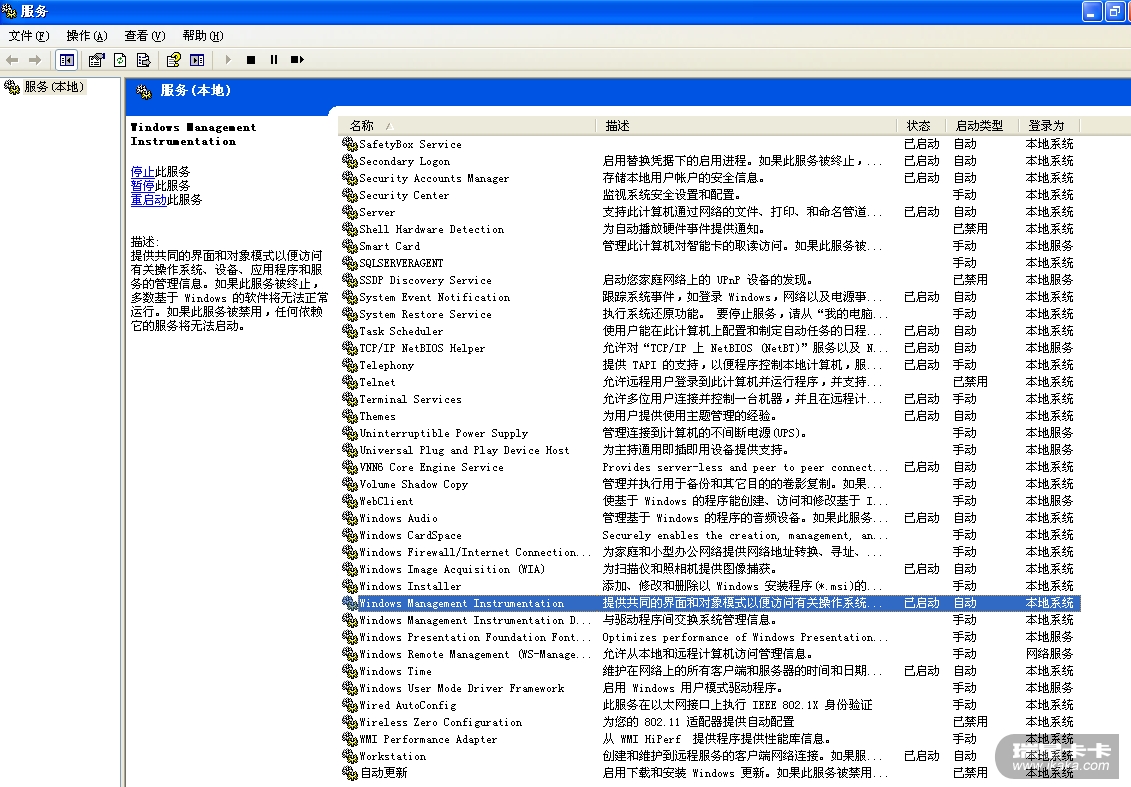Viewport: 1131px width, 787px height.
Task: Click the Services title bar icon
Action: click(9, 11)
